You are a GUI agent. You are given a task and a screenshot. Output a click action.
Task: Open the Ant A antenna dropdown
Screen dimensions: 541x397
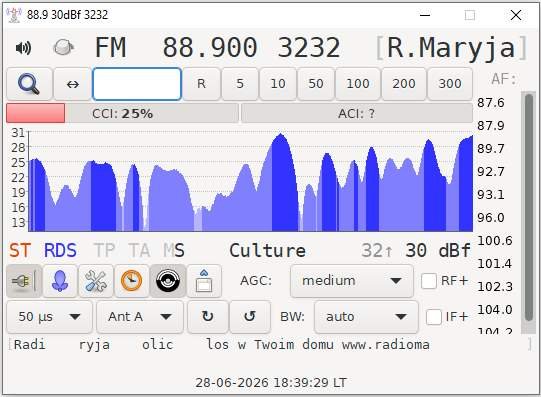[x=140, y=316]
